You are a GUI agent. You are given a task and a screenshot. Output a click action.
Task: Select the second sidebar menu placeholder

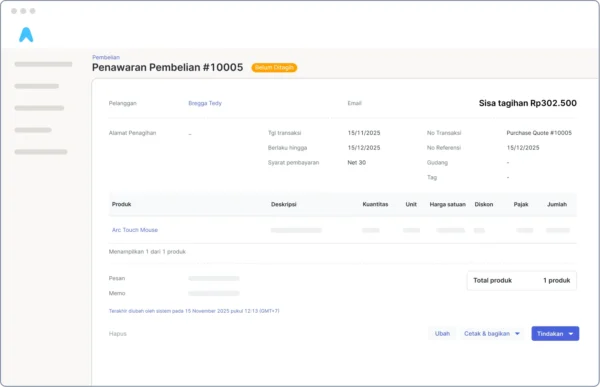tap(37, 86)
